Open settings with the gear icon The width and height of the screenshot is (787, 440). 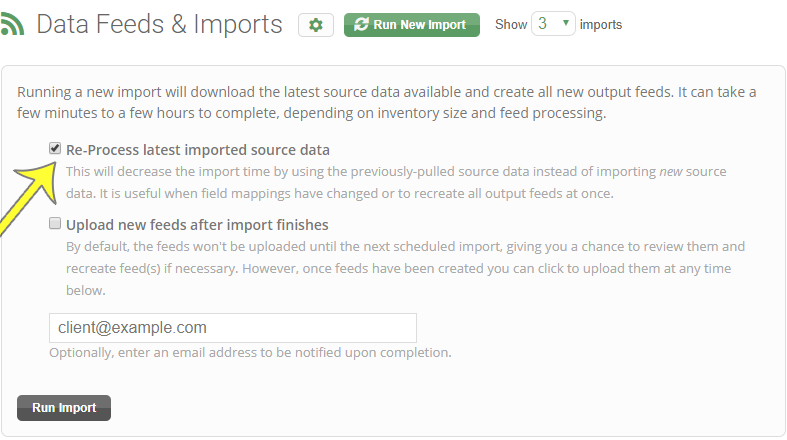[316, 25]
